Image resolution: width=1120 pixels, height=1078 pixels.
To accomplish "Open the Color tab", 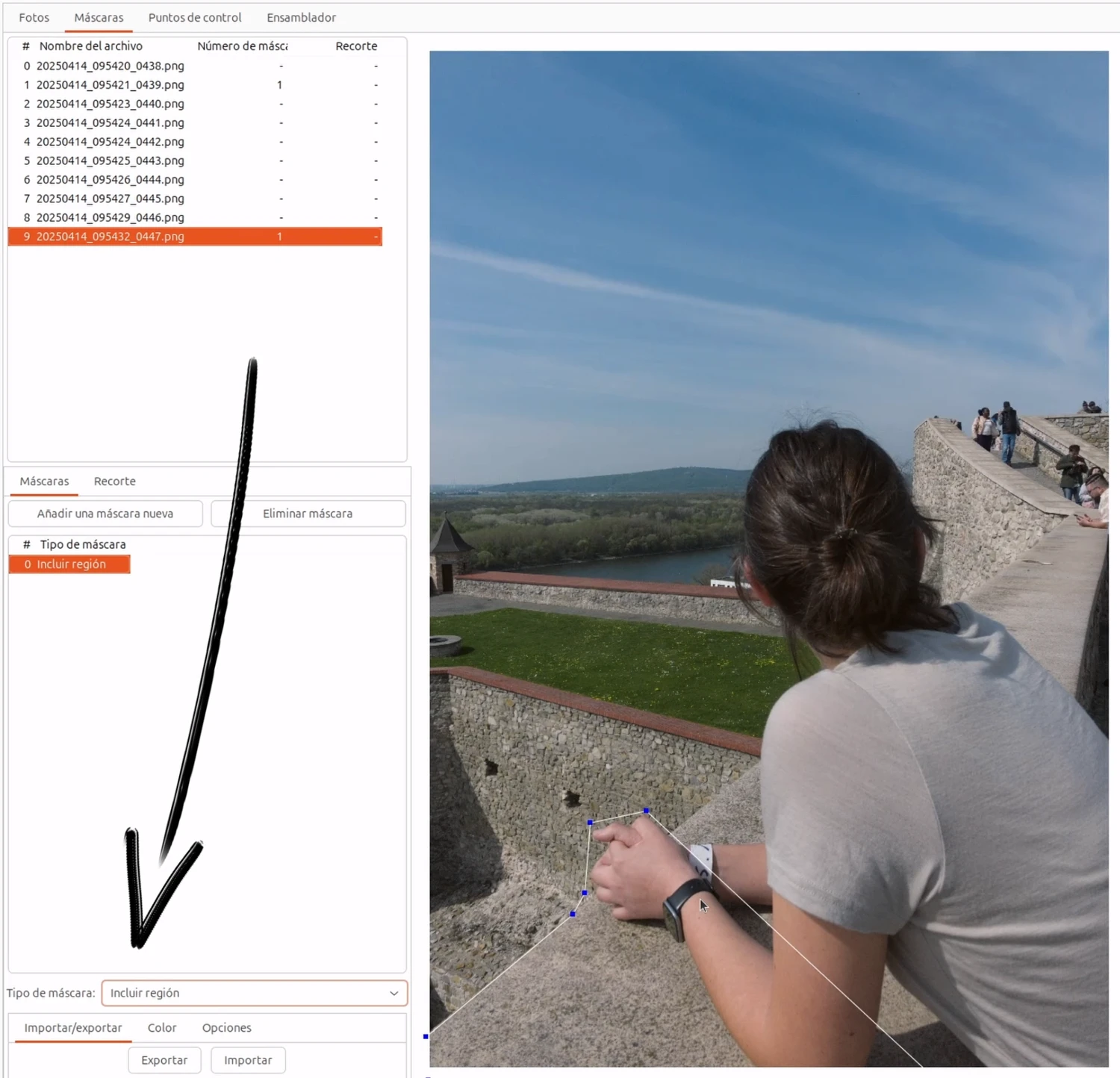I will pos(162,1028).
